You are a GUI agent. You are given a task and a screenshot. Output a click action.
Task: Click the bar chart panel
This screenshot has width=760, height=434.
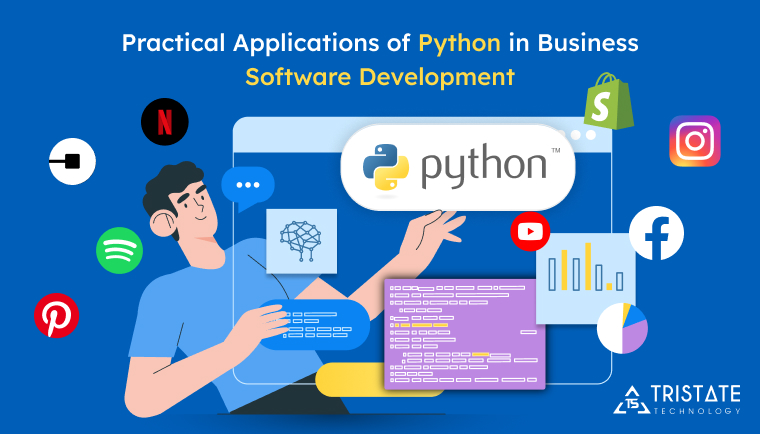click(x=586, y=278)
